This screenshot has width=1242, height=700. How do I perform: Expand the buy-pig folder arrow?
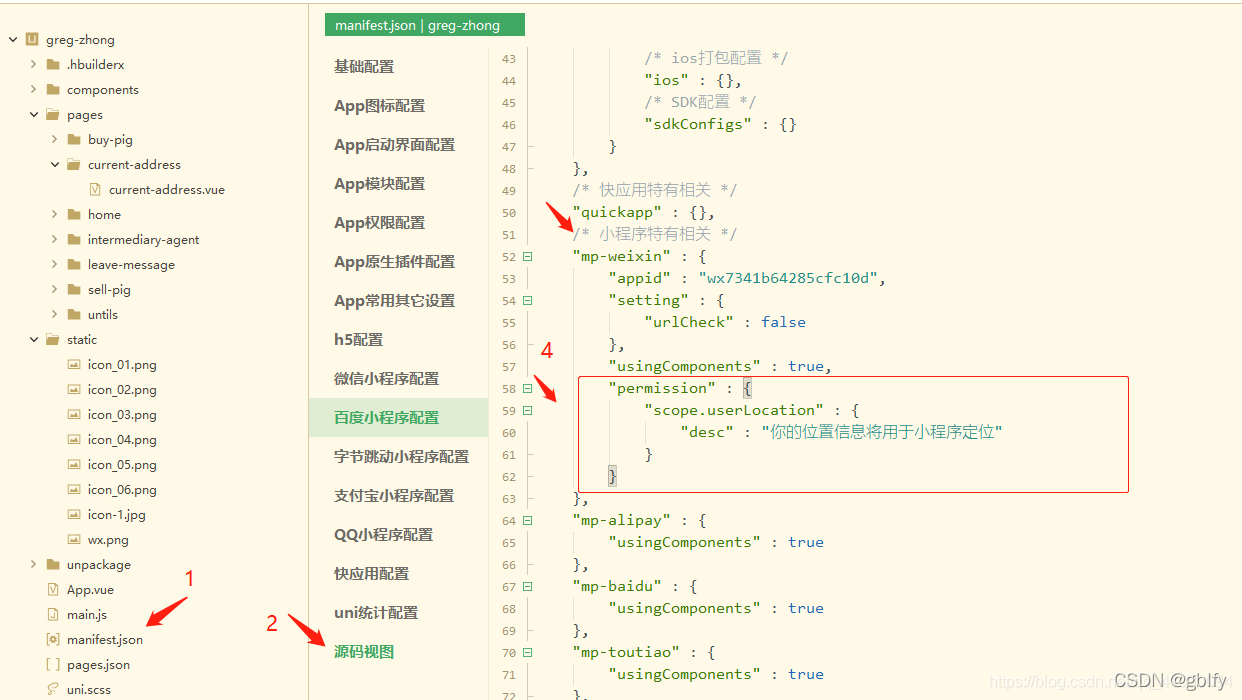(x=54, y=140)
